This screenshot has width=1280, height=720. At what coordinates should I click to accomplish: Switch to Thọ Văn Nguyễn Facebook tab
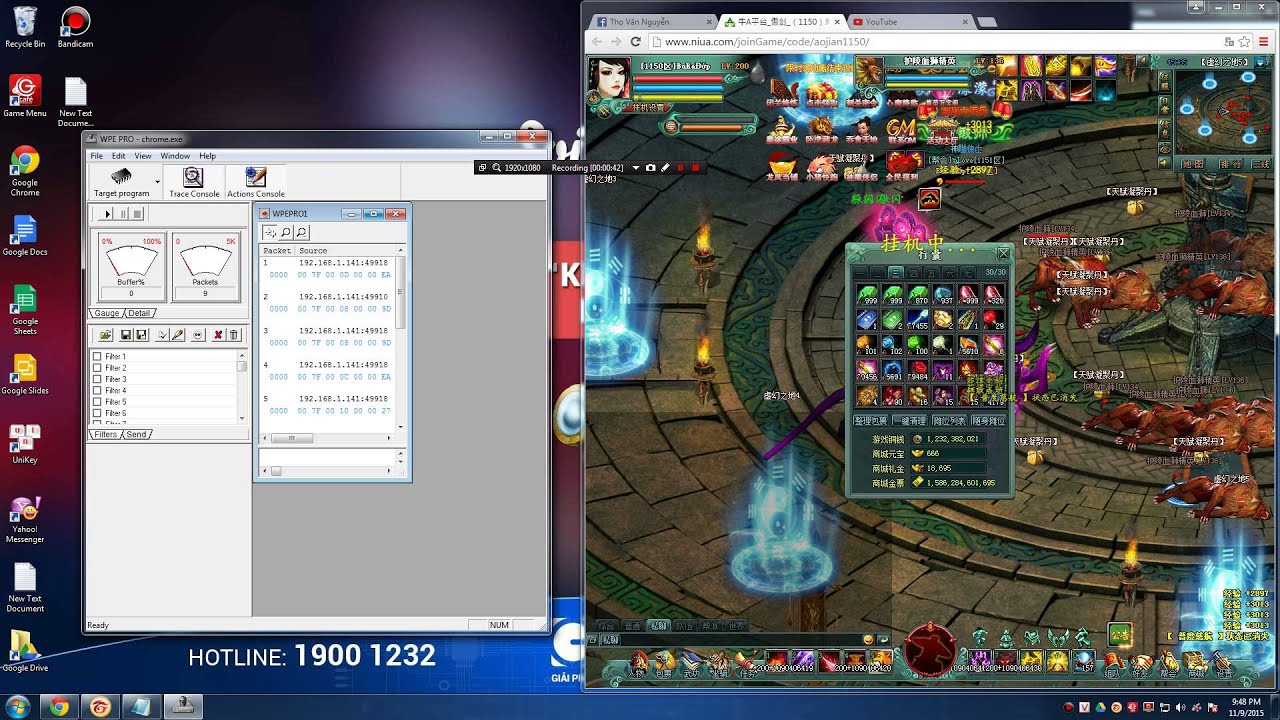[x=650, y=21]
